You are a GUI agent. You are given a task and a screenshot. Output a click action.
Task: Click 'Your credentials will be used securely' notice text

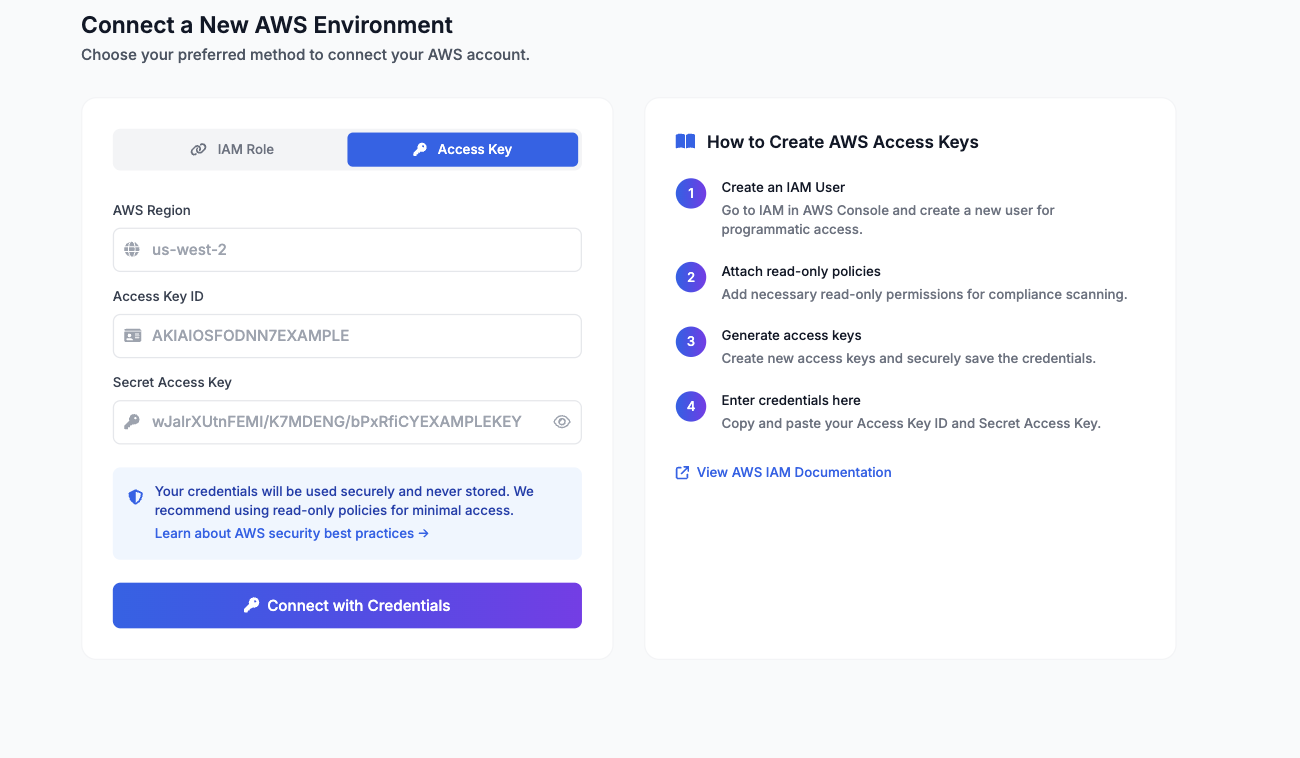pyautogui.click(x=344, y=501)
